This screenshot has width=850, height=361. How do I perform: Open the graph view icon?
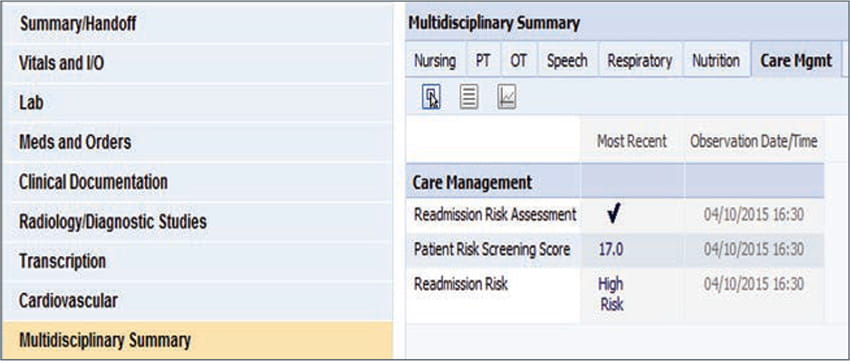tap(506, 98)
